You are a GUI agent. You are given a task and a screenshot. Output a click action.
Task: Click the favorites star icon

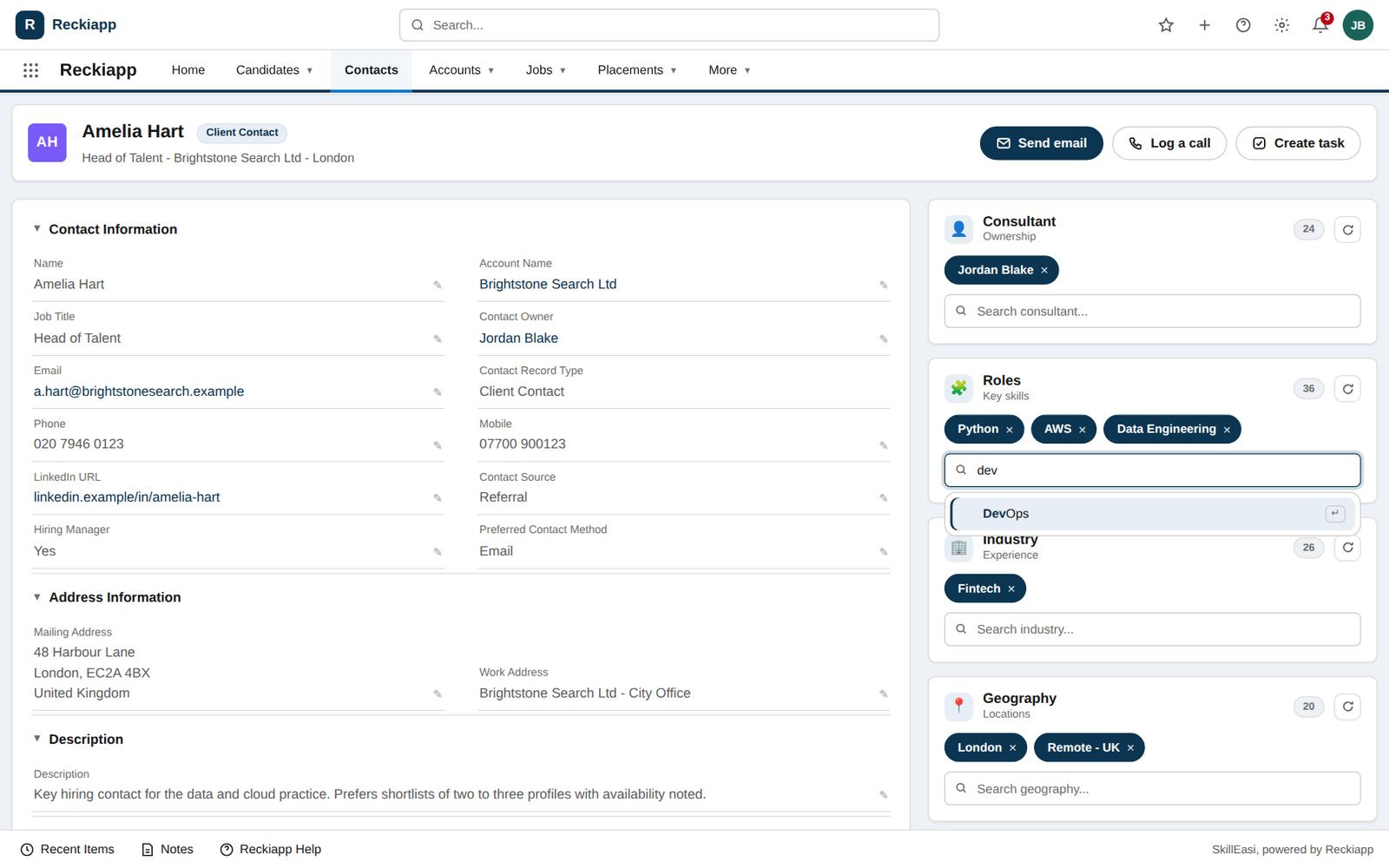click(x=1166, y=25)
